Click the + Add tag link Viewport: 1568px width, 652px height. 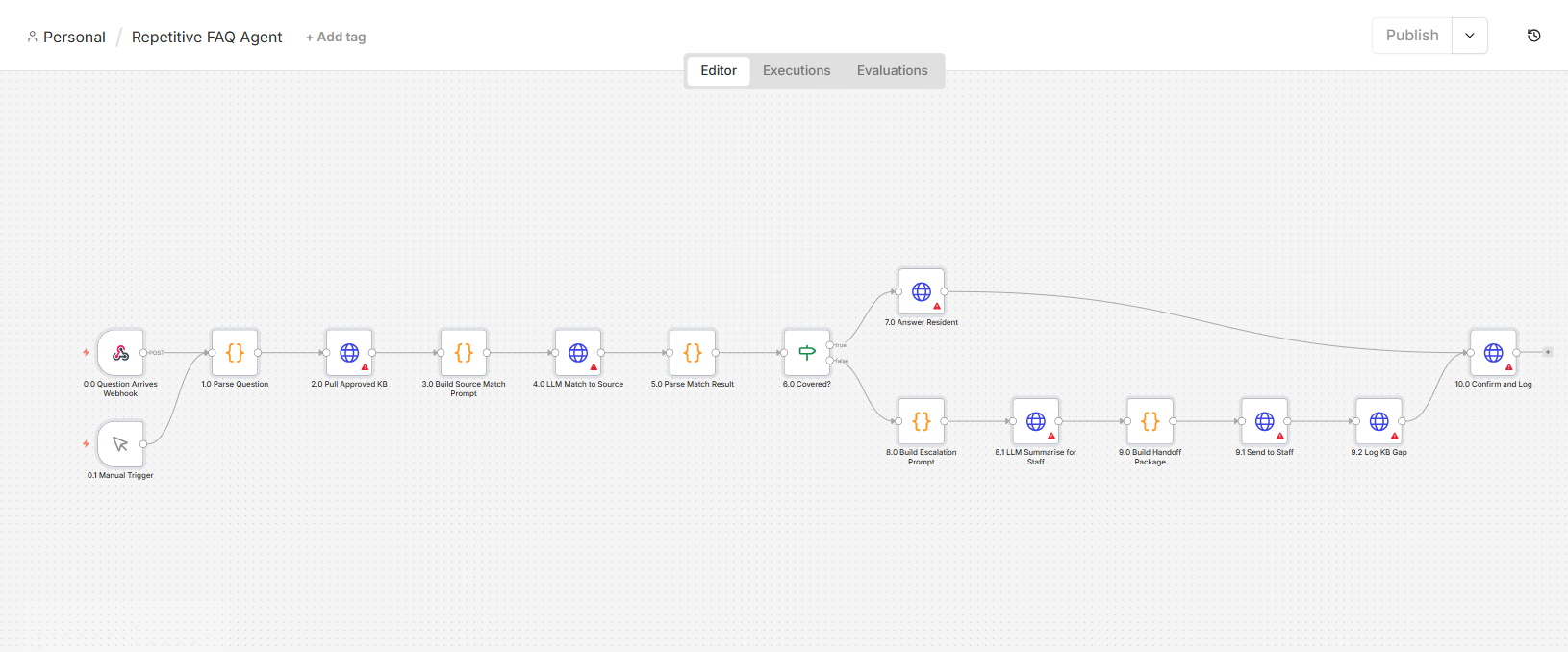[336, 38]
